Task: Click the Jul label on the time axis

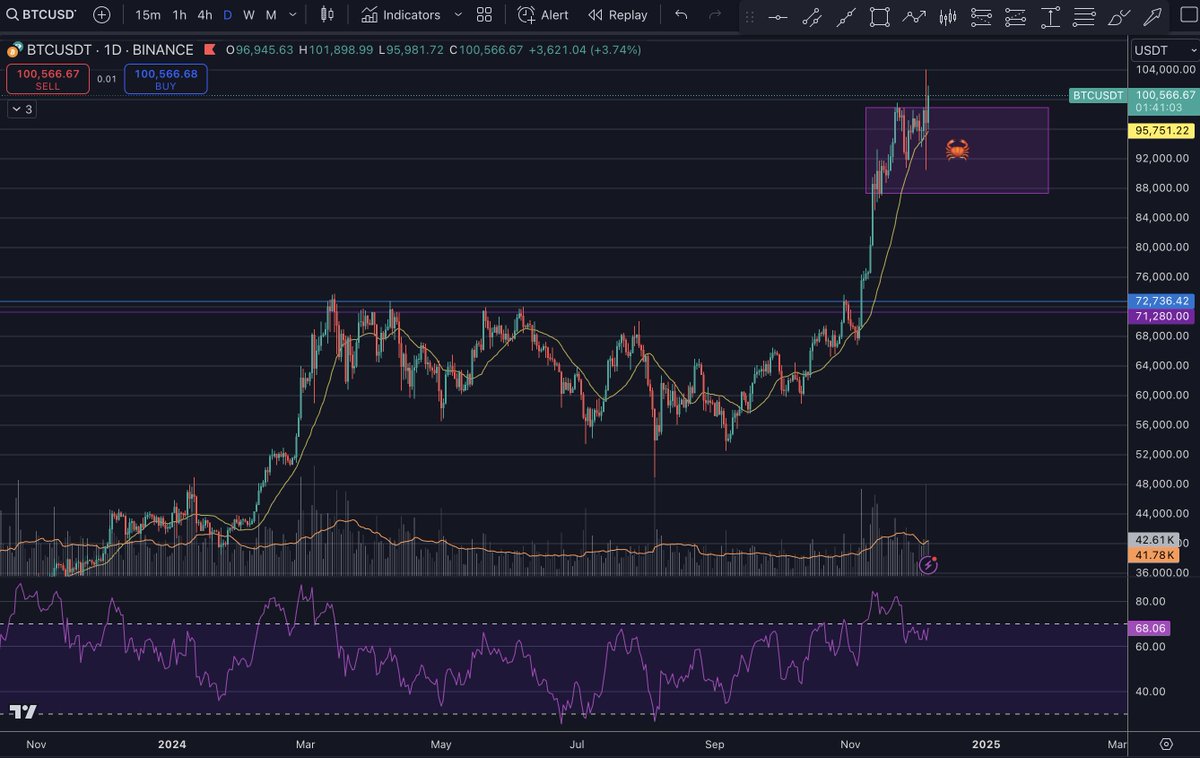Action: pos(577,744)
